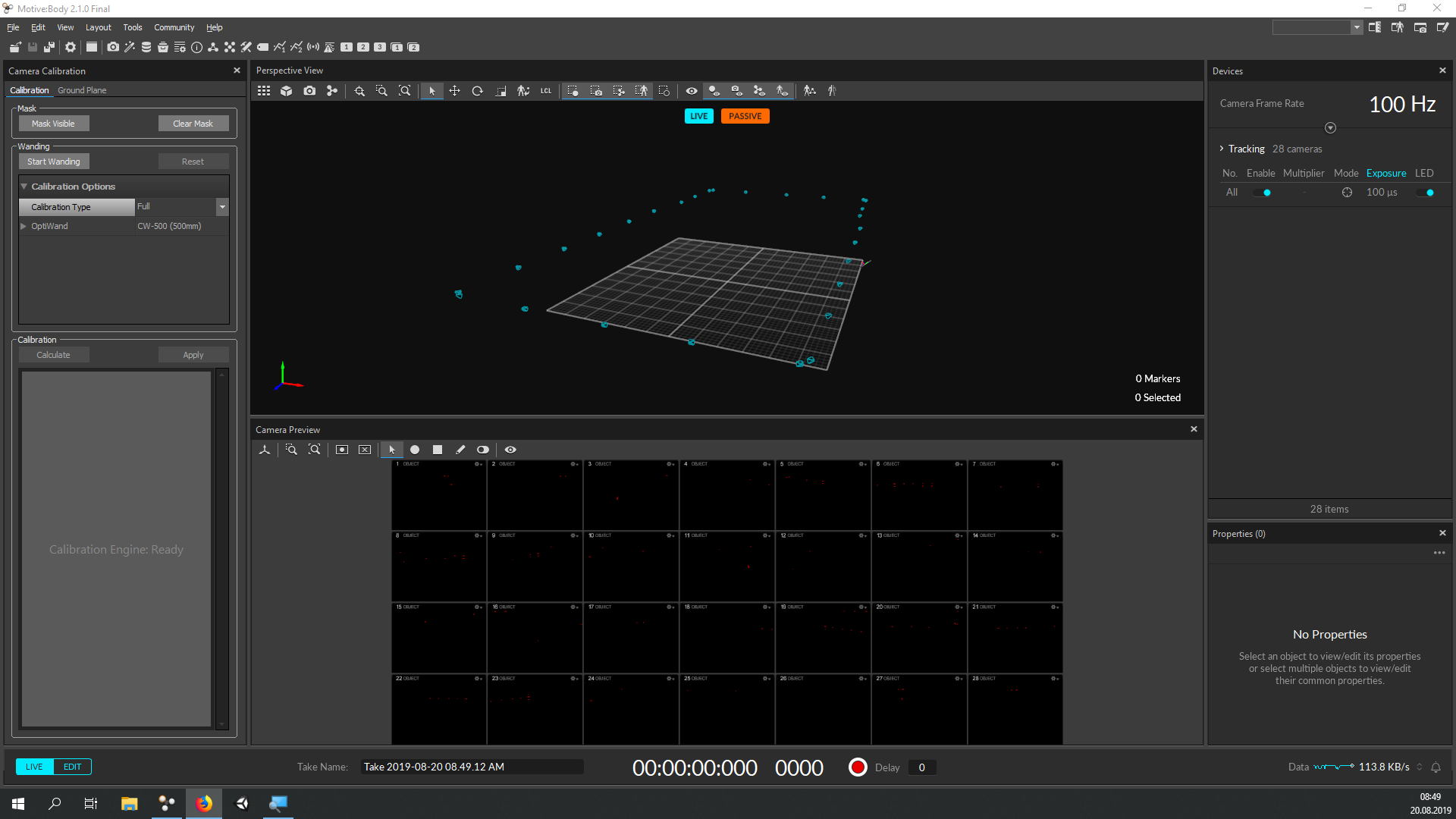The image size is (1456, 819).
Task: Toggle the LED switch for all cameras
Action: [x=1426, y=193]
